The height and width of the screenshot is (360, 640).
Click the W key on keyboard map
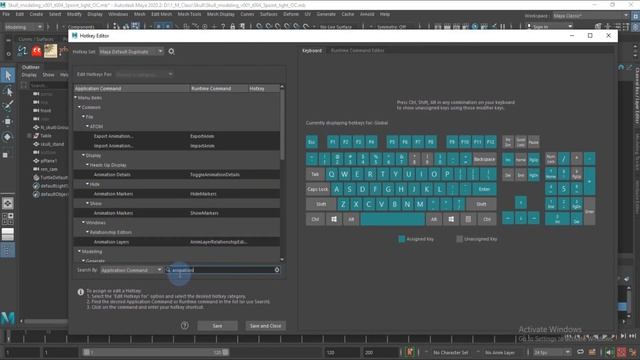[344, 174]
